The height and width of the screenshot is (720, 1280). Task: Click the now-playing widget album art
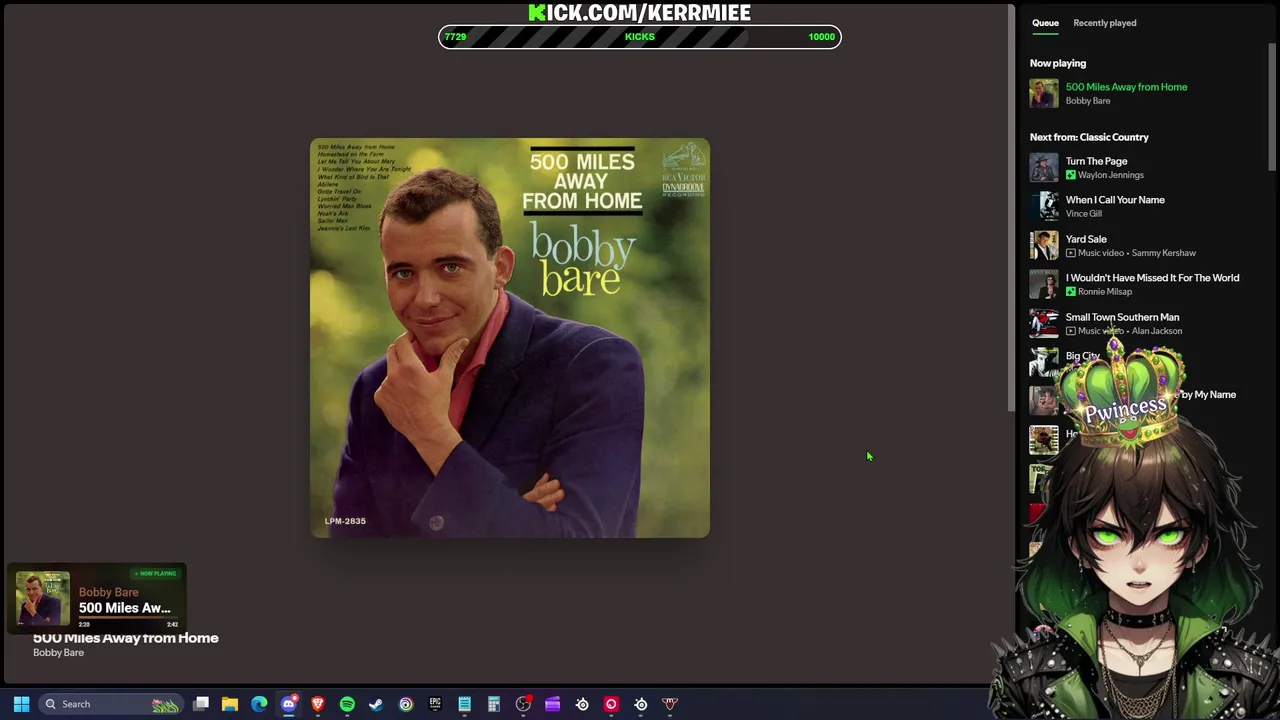tap(43, 598)
